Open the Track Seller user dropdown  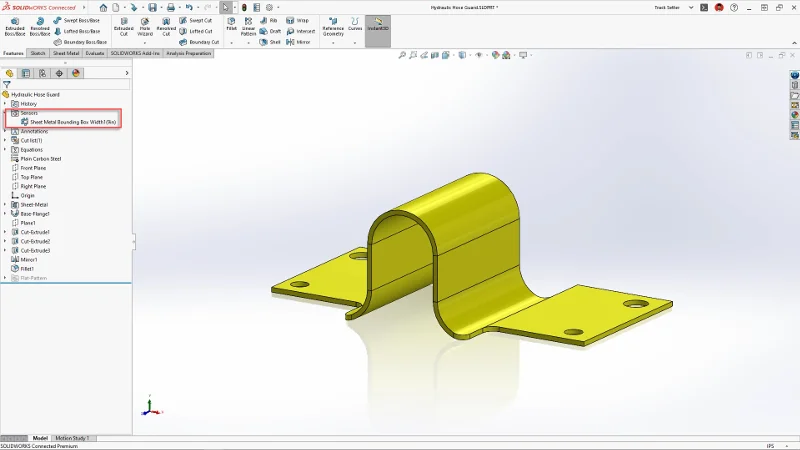(672, 7)
